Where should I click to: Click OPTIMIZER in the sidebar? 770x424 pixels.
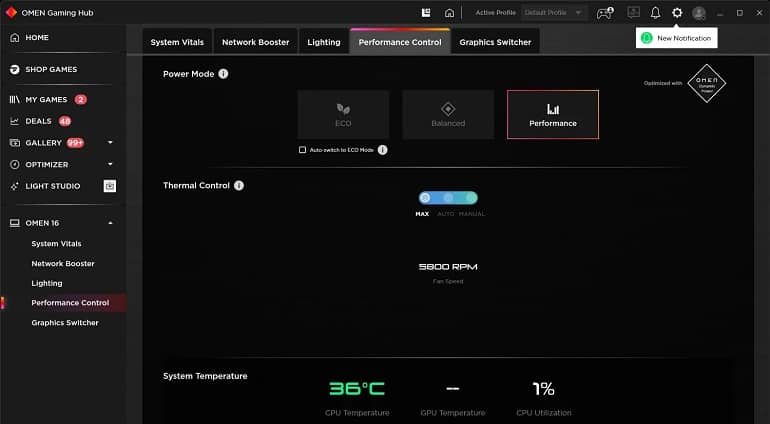(x=47, y=164)
